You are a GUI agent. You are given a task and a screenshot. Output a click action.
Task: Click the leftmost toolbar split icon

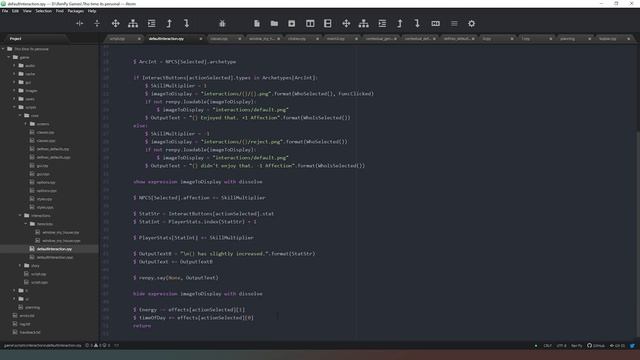pyautogui.click(x=80, y=24)
